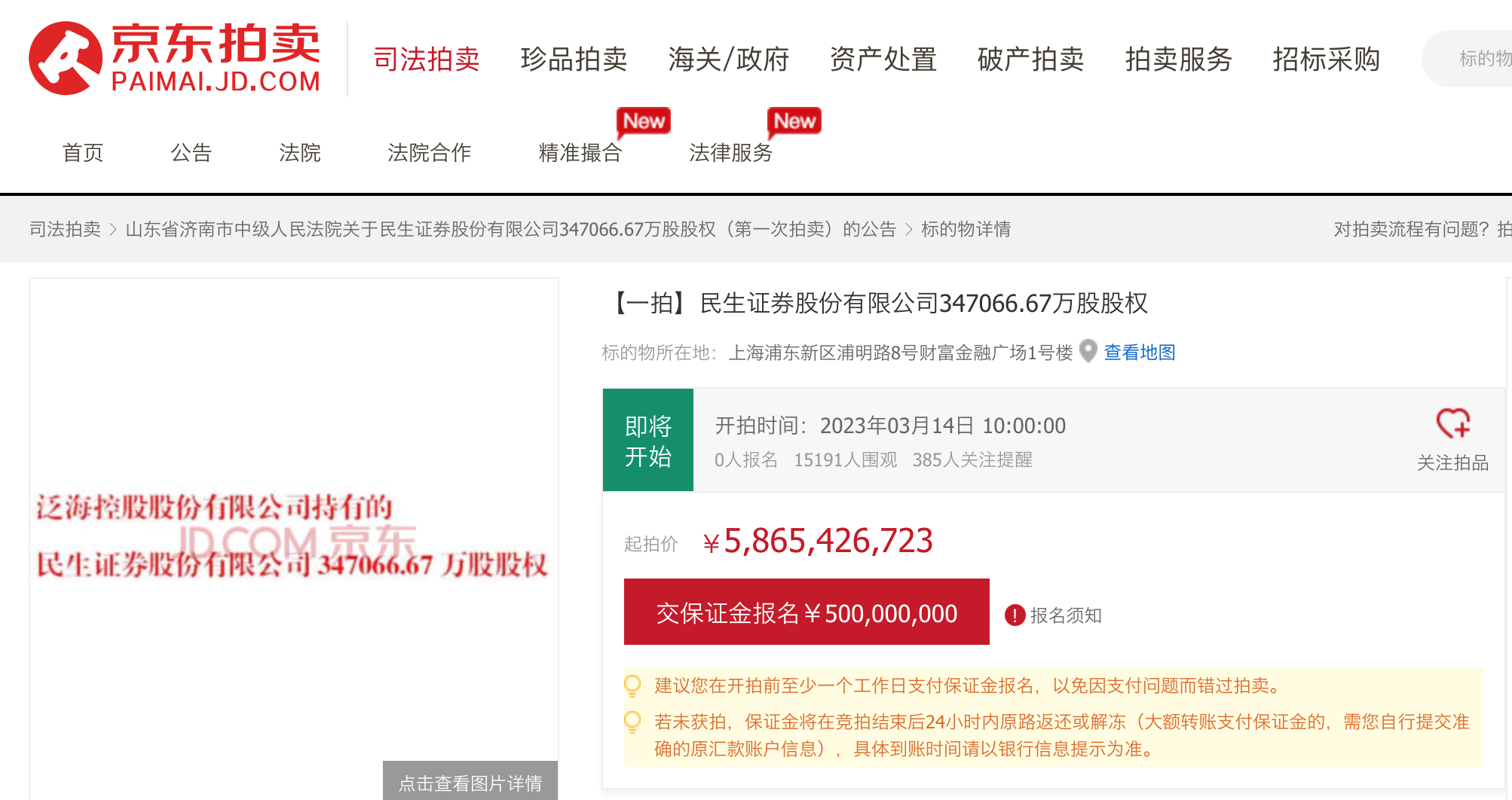The image size is (1512, 800).
Task: Open the 招标采购 navigation tab
Action: coord(1327,59)
